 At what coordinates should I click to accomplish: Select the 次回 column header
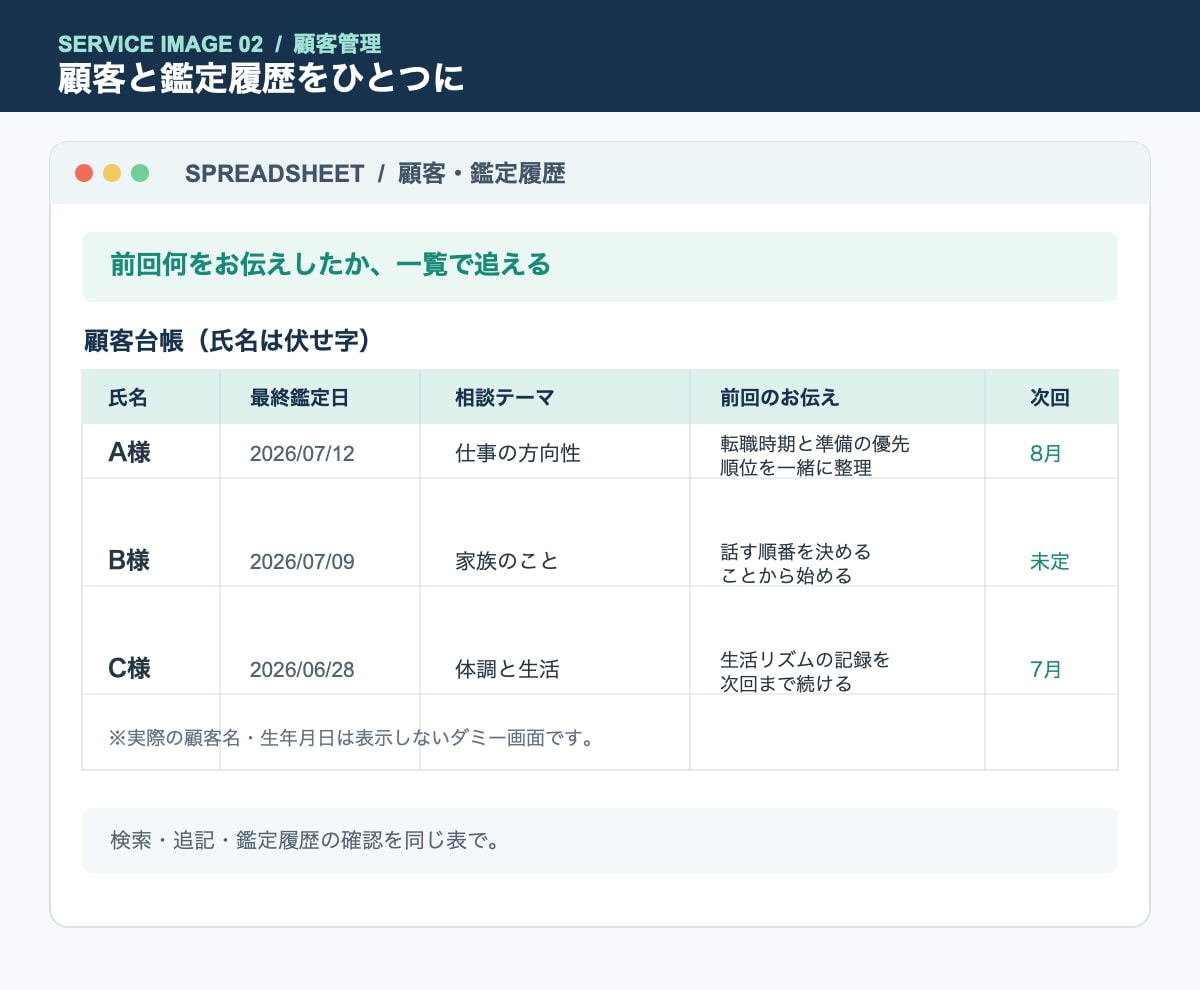point(1050,398)
